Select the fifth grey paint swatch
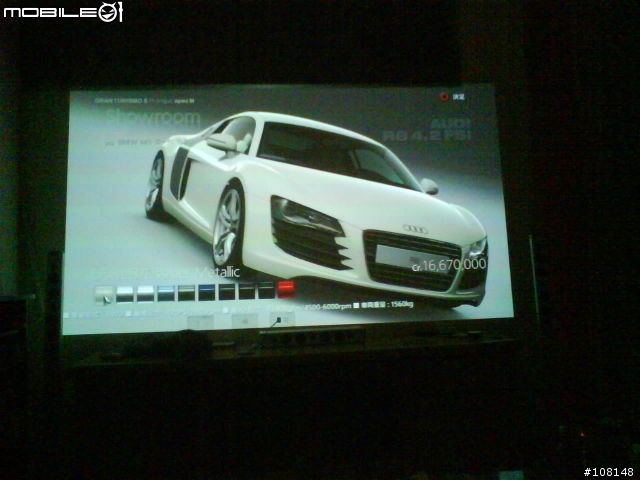This screenshot has height=480, width=640. tap(187, 293)
